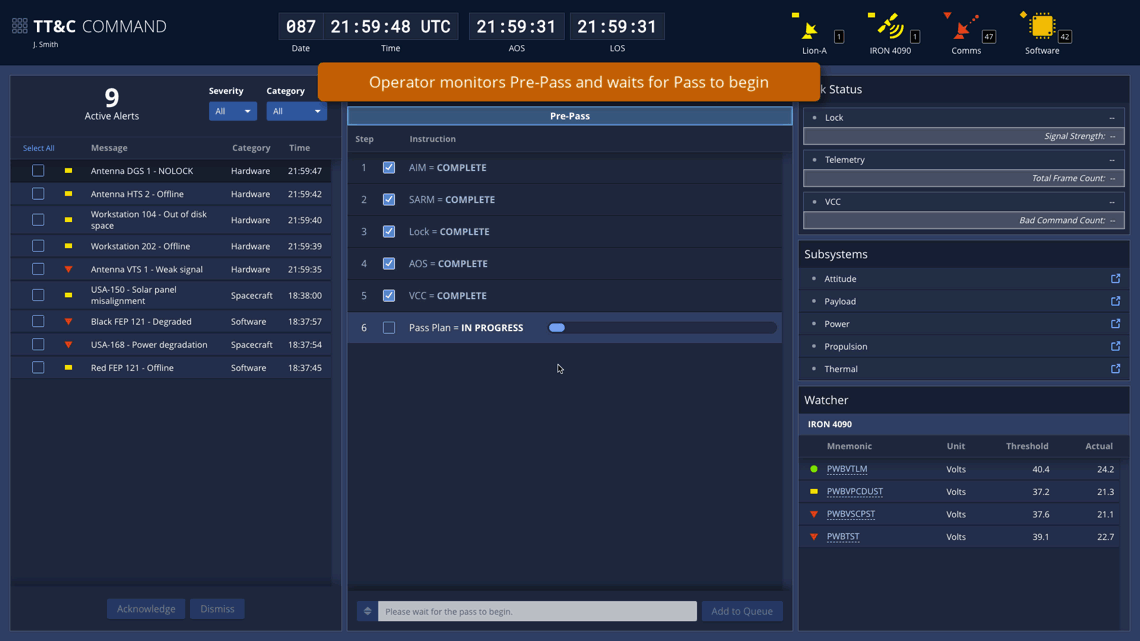
Task: Open the PWBVTLM mnemonic link
Action: point(846,469)
